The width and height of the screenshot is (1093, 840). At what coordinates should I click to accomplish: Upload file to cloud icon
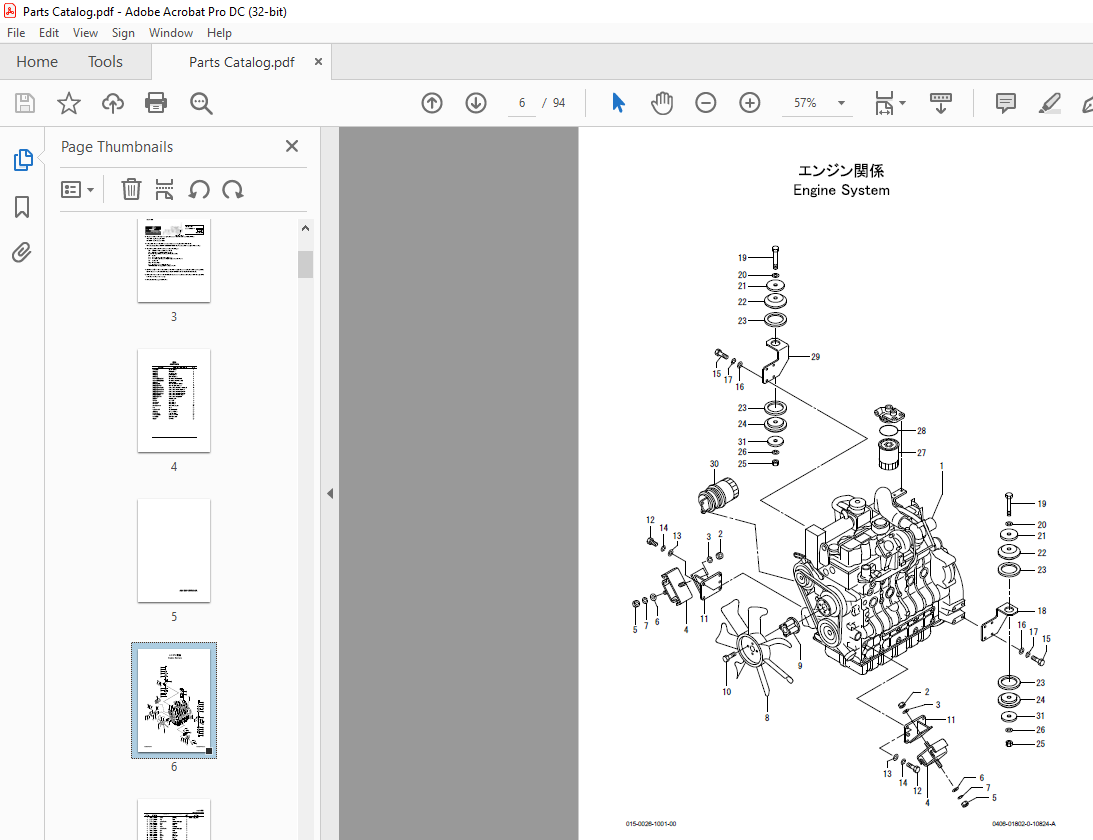click(112, 103)
